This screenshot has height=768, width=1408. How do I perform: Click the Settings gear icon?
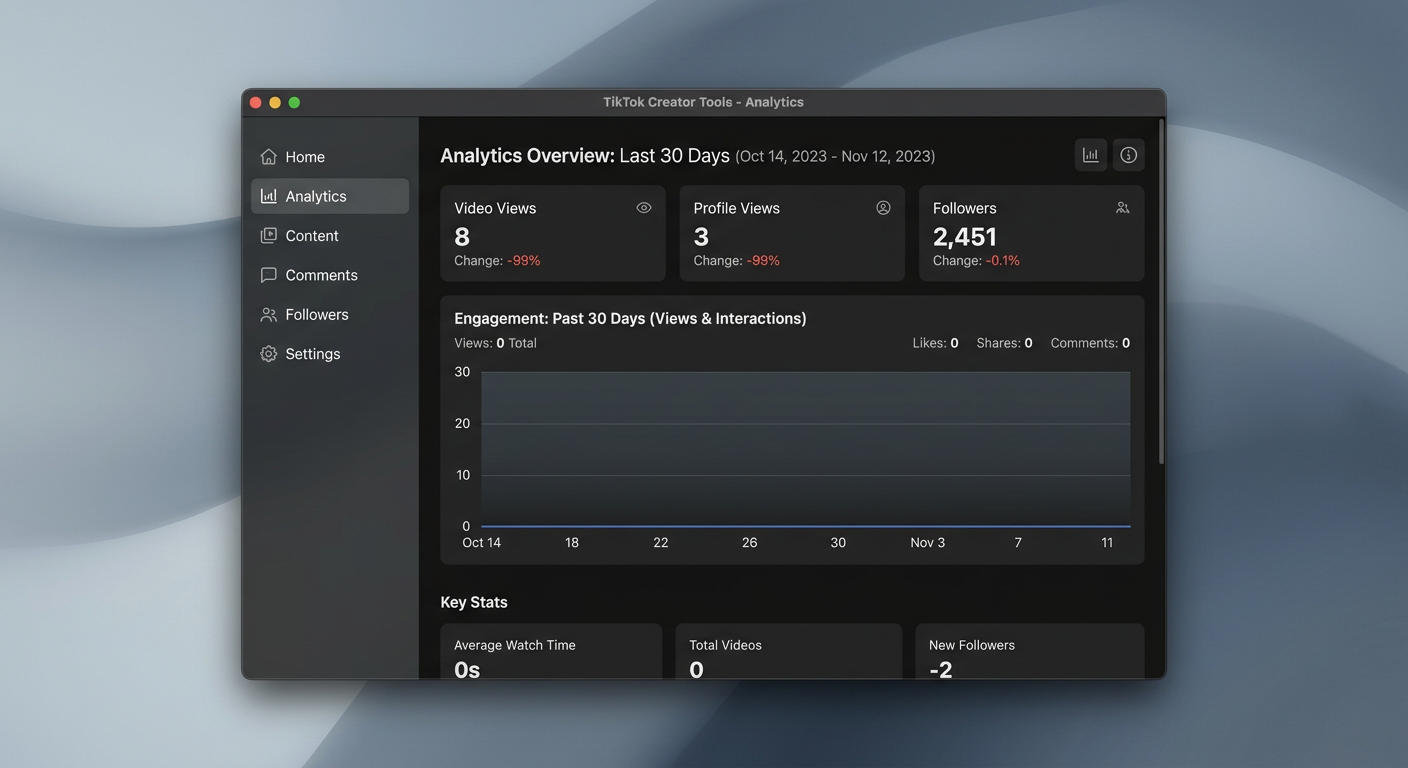[268, 354]
